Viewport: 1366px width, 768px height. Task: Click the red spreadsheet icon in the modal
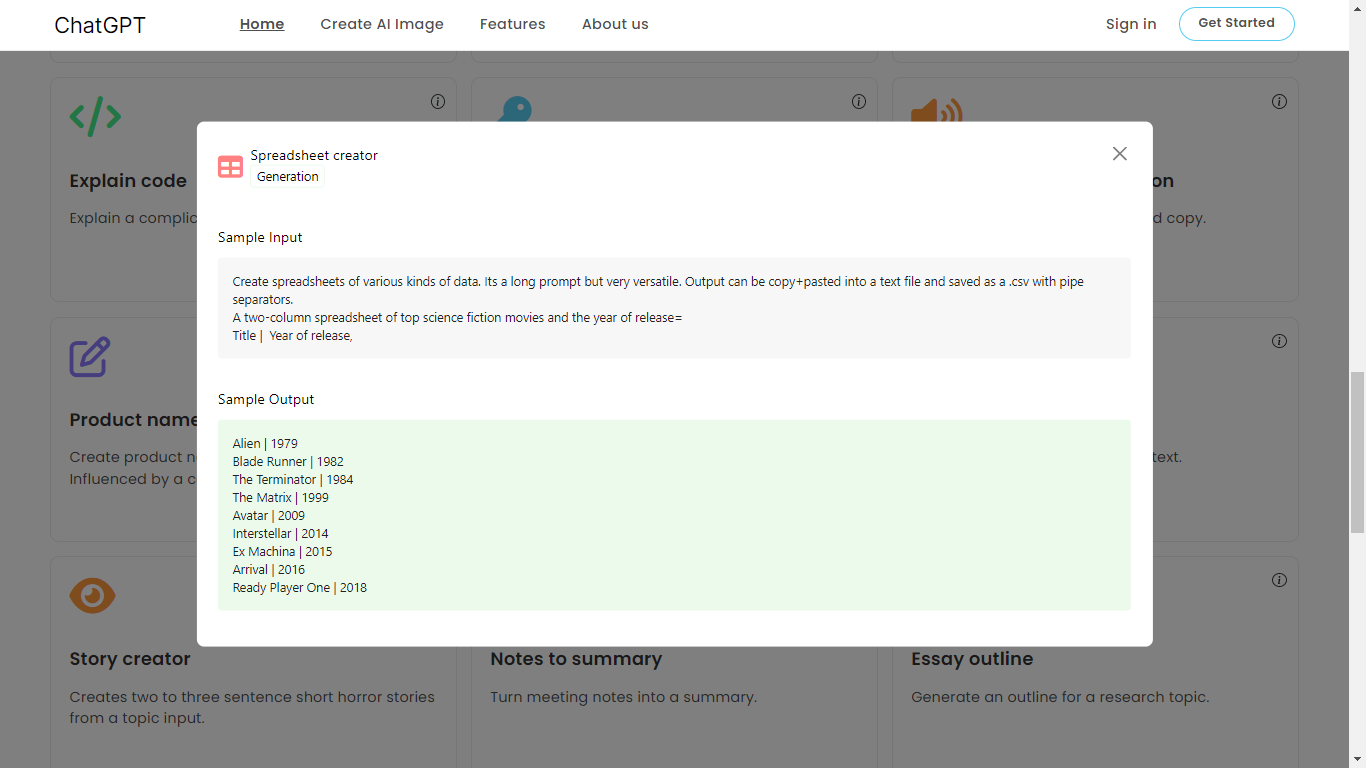click(x=230, y=166)
